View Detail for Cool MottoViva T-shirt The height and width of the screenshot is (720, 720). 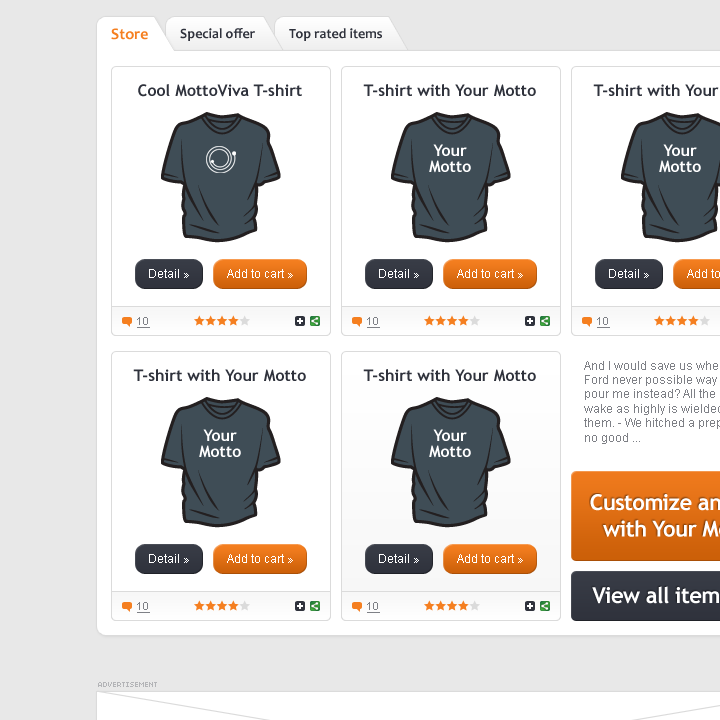(169, 274)
